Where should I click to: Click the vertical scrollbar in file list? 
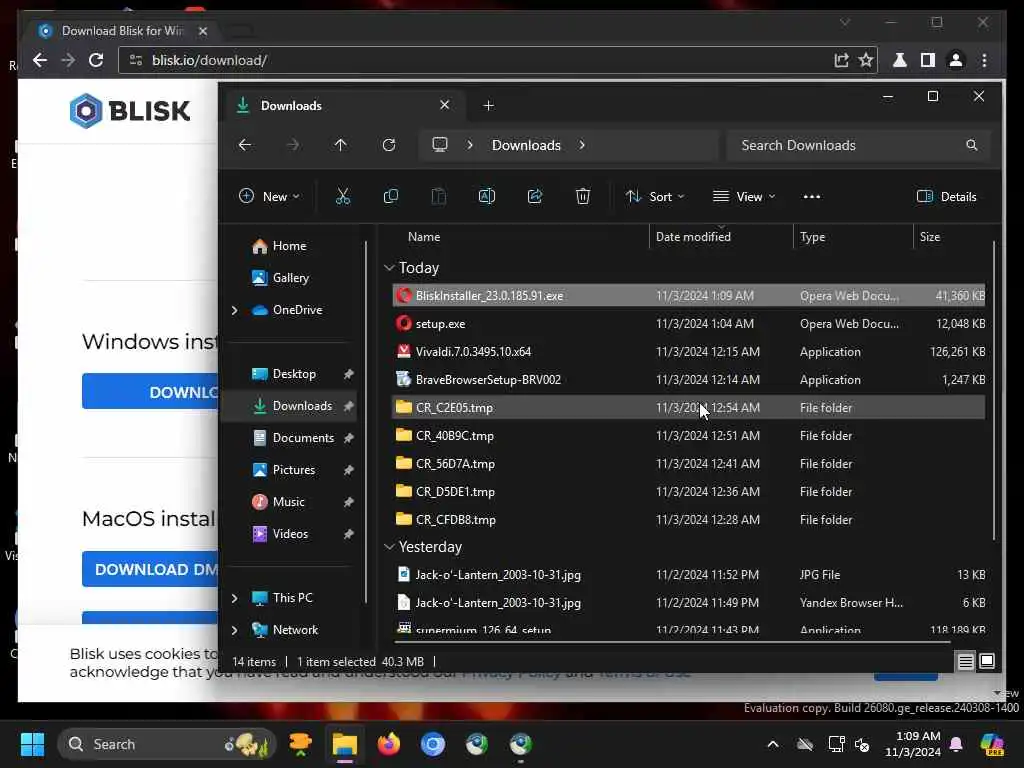point(994,391)
